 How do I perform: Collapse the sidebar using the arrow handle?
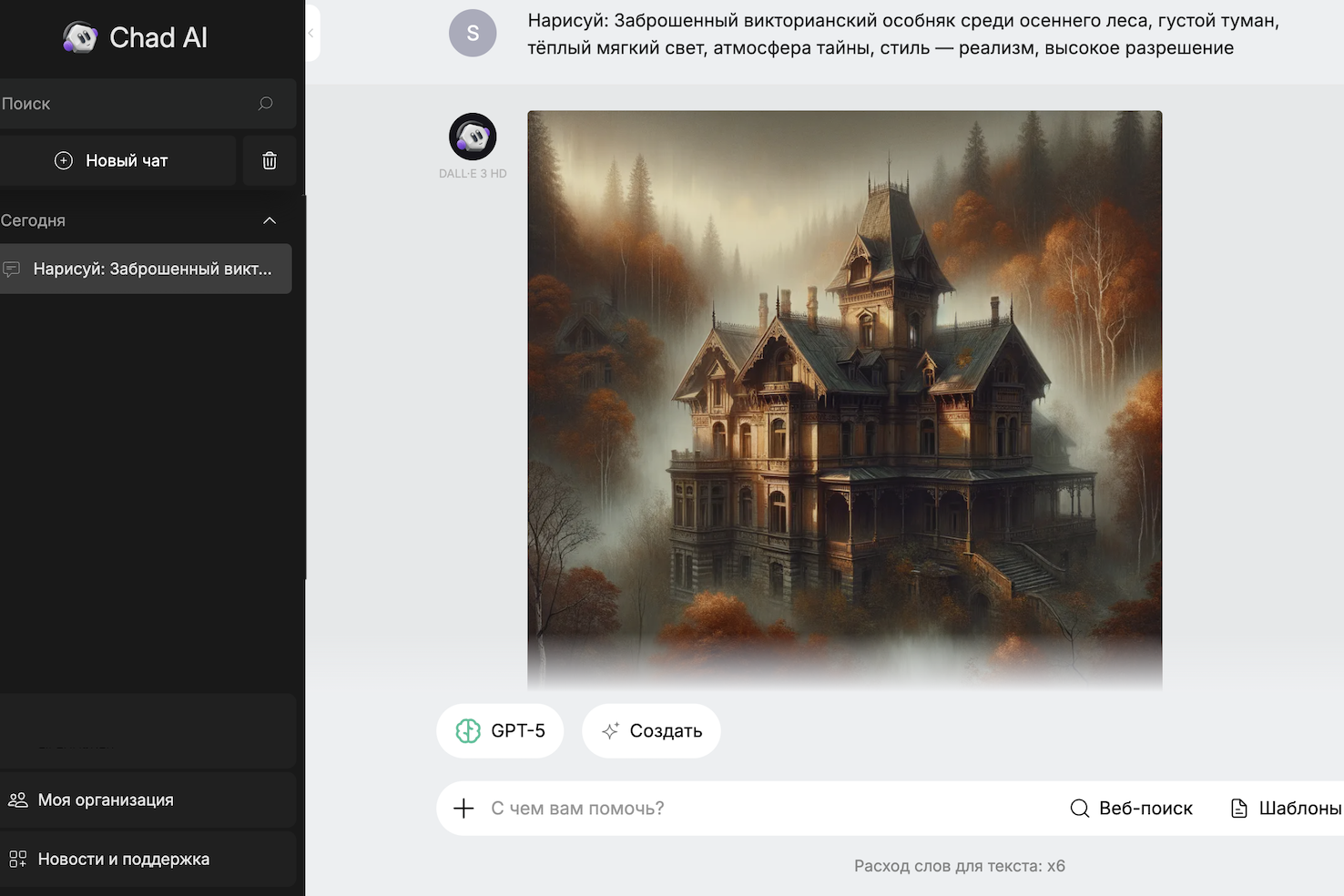pos(311,34)
